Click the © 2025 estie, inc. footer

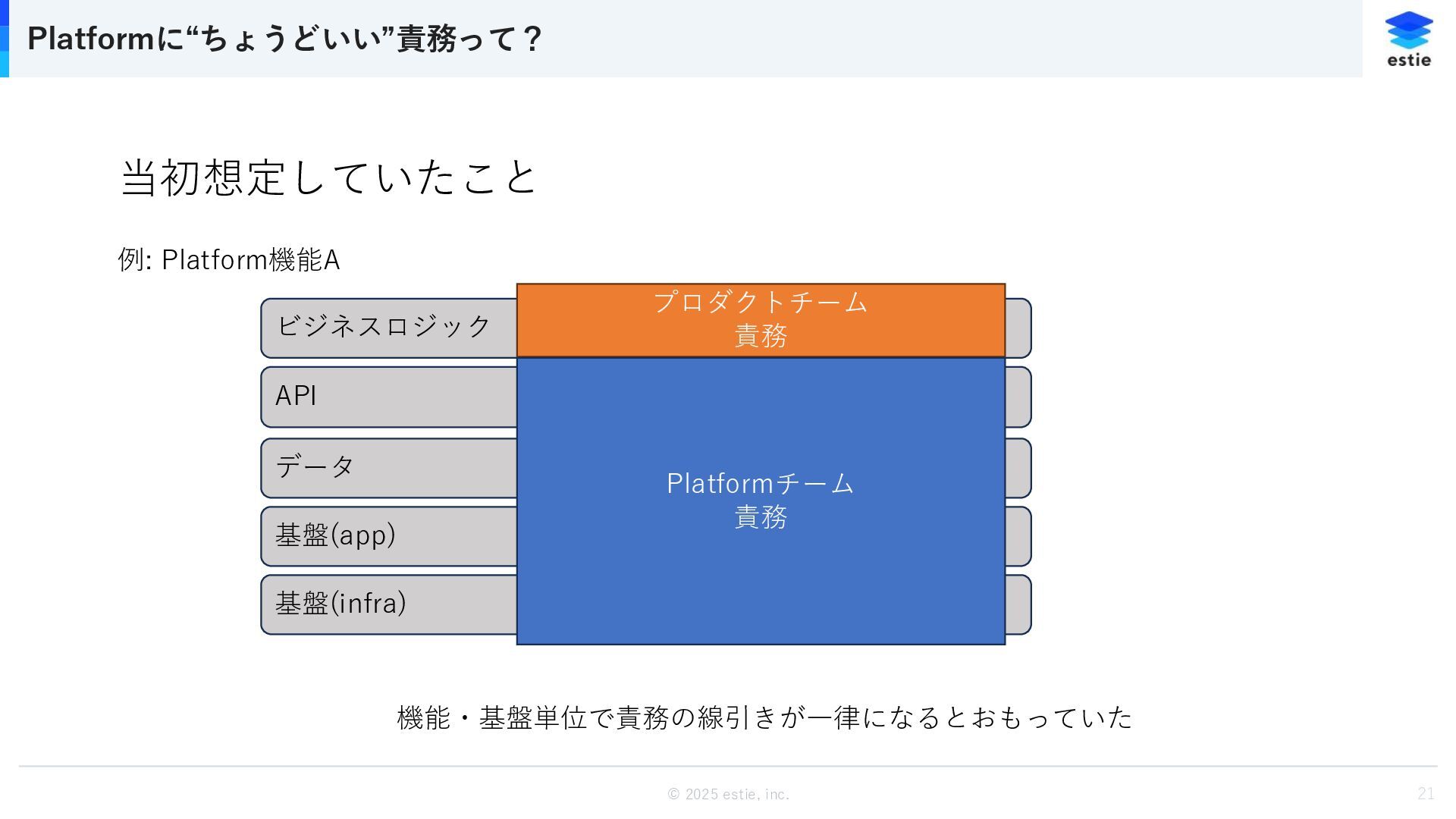coord(728,794)
